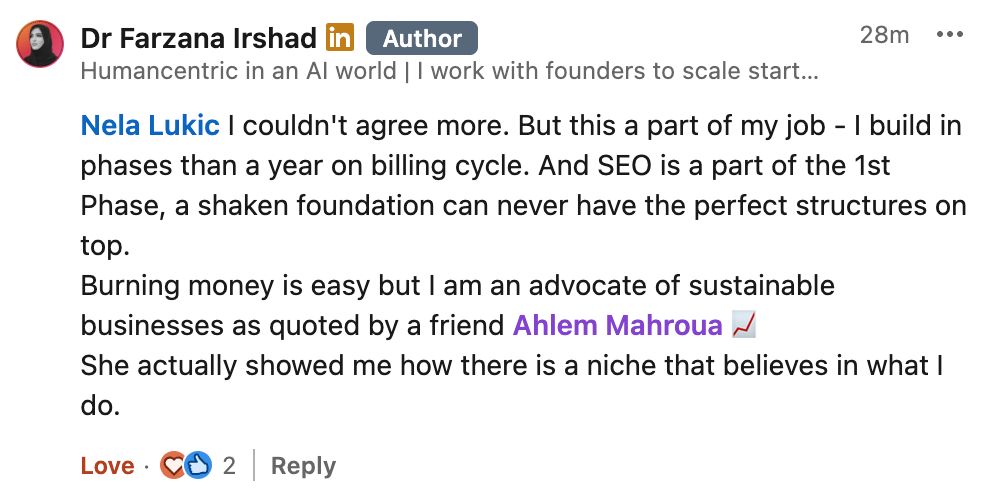Toggle the Love reaction on this comment
Screen dimensions: 996x490
click(107, 466)
